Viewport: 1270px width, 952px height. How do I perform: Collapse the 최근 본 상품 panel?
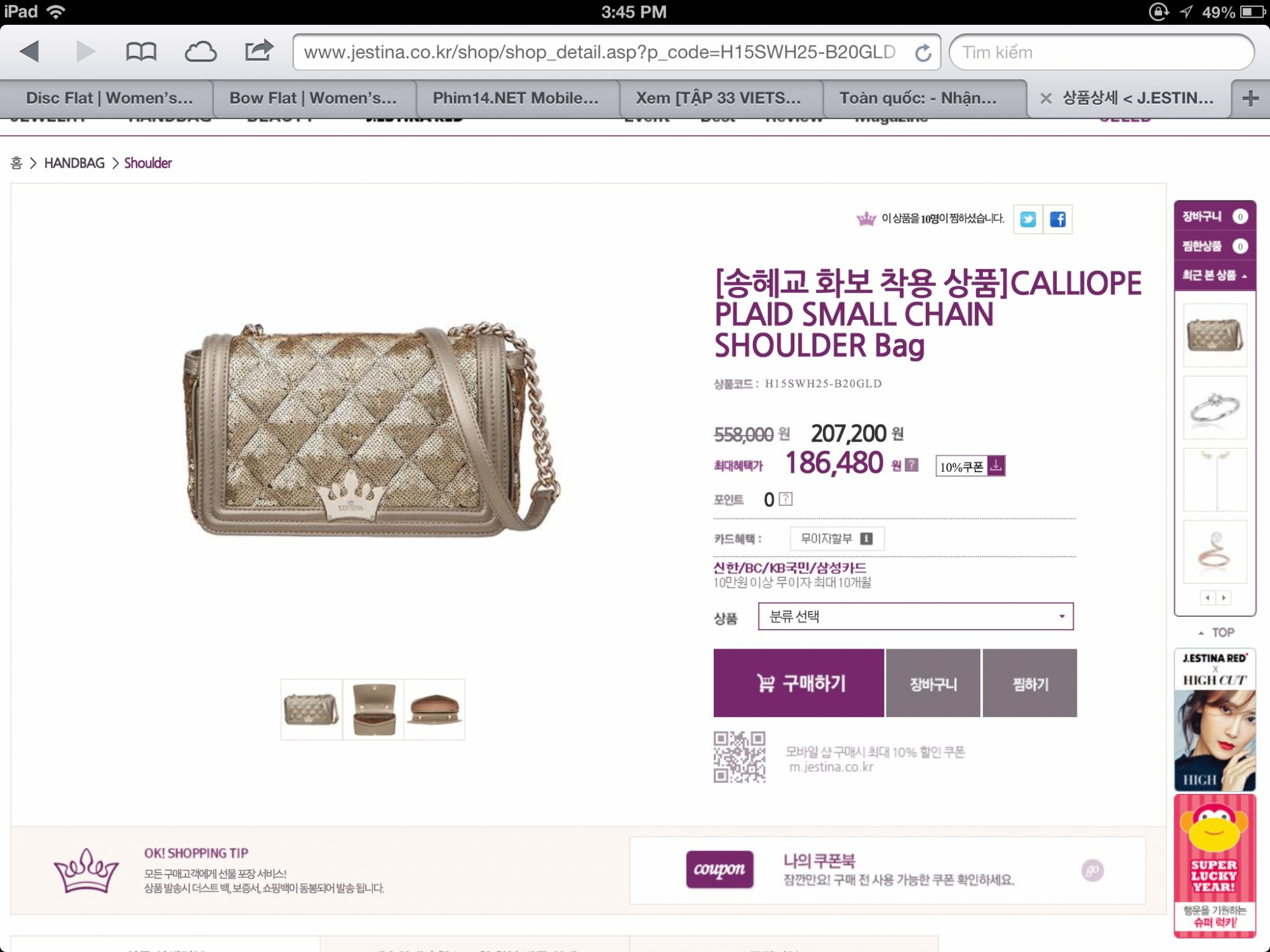[1215, 275]
